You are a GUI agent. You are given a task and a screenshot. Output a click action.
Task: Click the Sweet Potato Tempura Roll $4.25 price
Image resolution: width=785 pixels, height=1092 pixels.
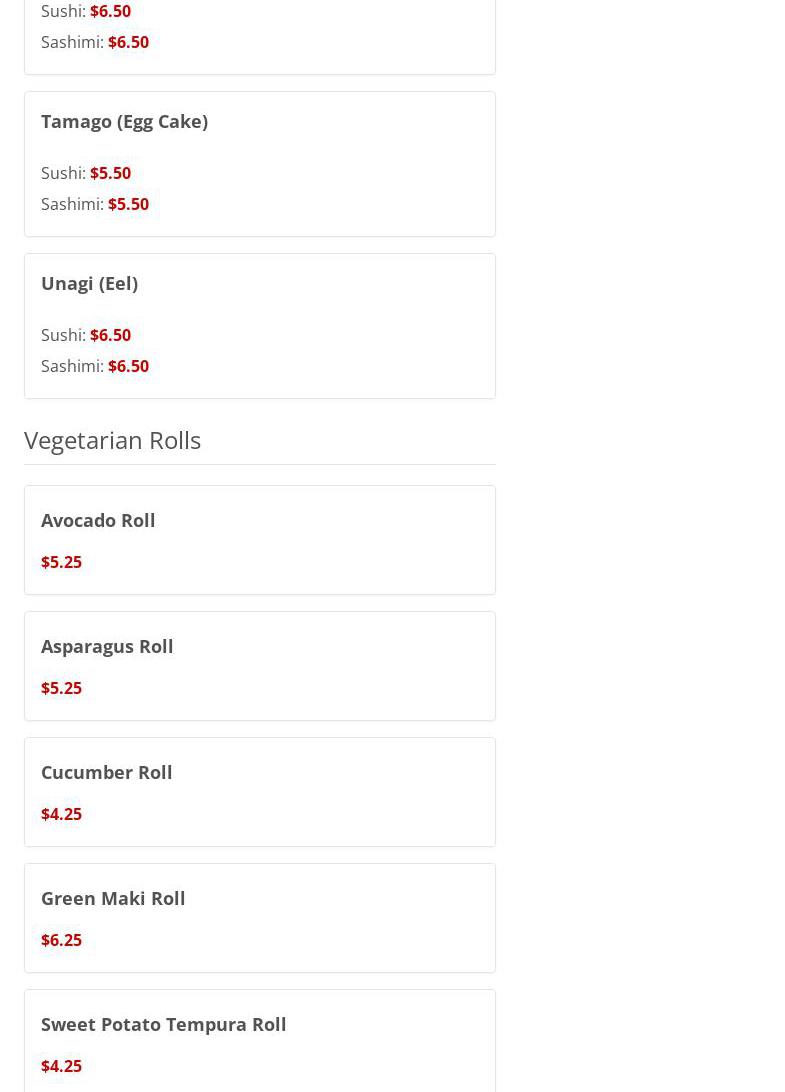click(x=61, y=1066)
